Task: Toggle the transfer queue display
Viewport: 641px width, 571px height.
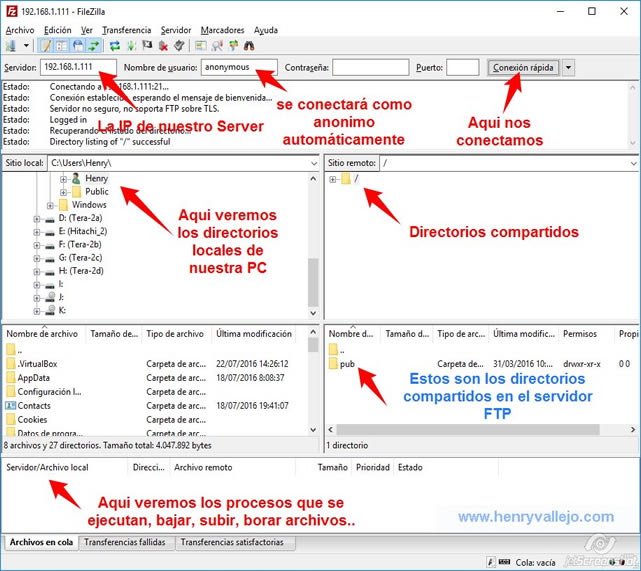Action: point(94,46)
